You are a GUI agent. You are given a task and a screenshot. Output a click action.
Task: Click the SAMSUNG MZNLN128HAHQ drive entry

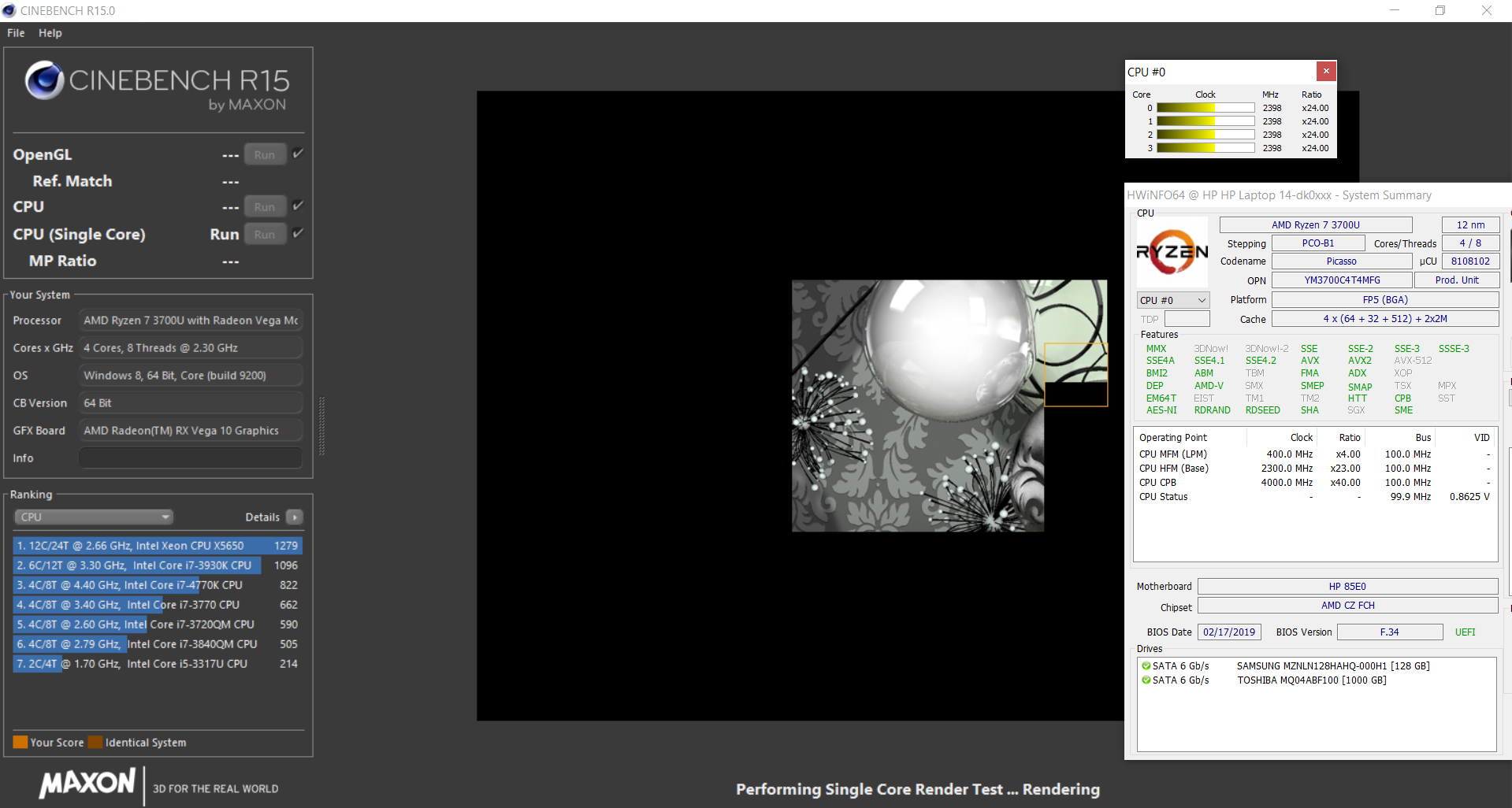tap(1316, 666)
